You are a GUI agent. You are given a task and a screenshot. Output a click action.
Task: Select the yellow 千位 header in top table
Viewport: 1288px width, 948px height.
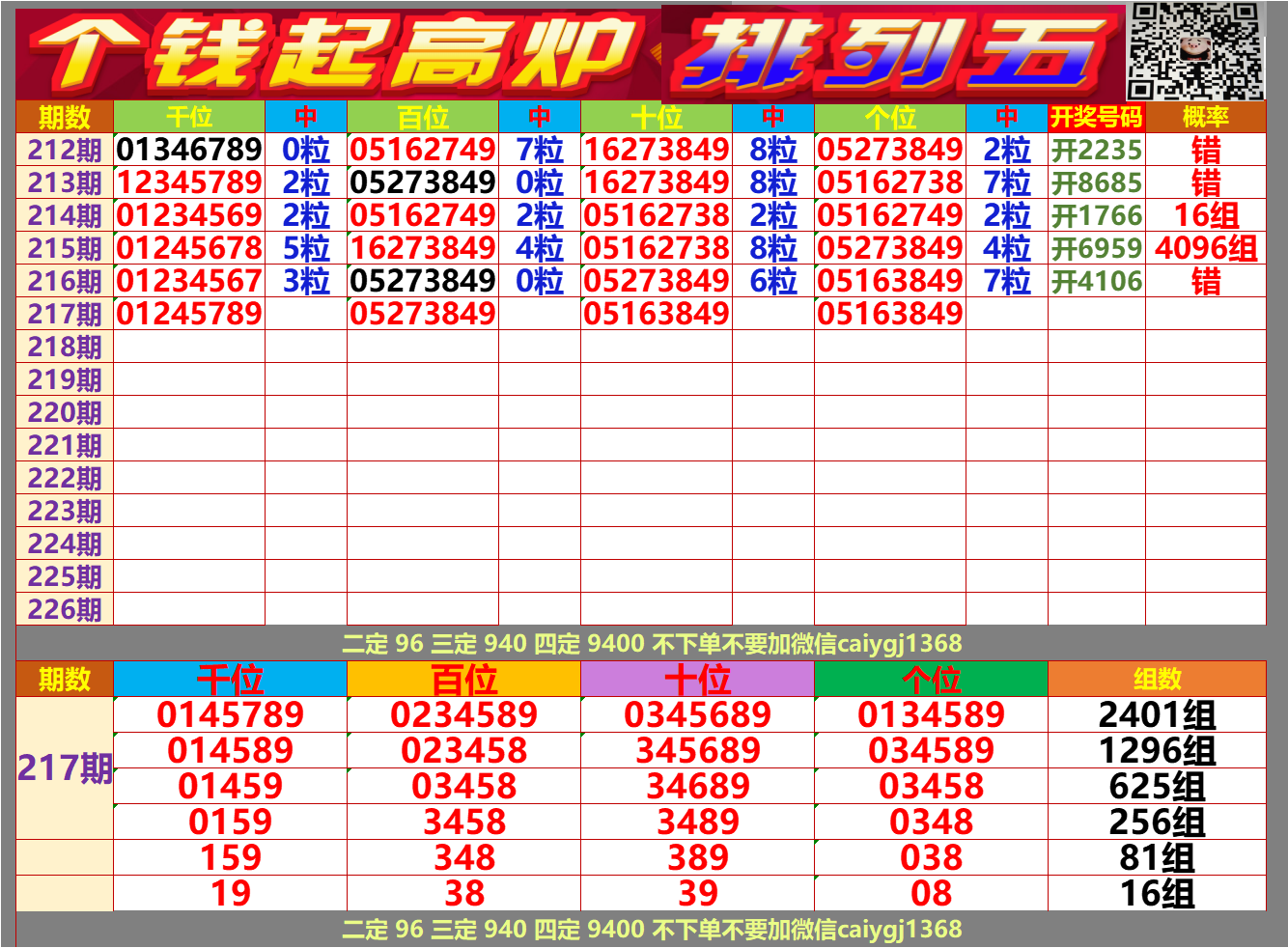click(x=189, y=119)
